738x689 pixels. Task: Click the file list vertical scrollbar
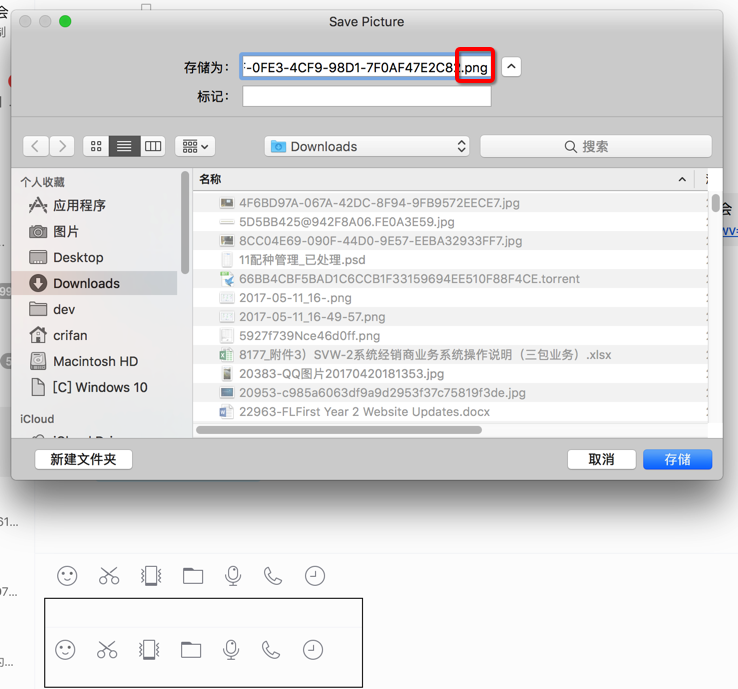click(x=715, y=203)
